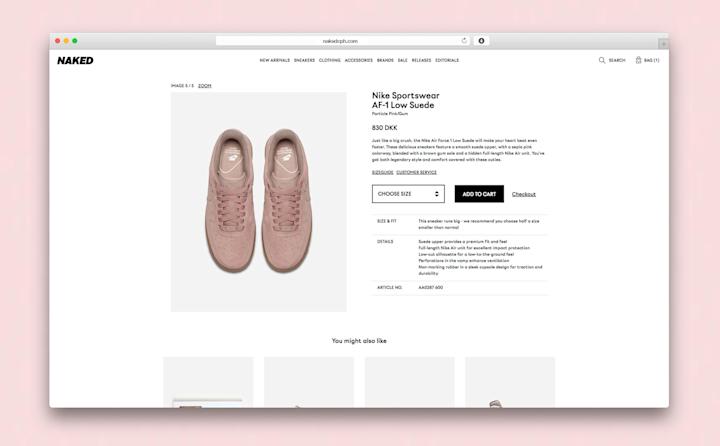Open the Sizeguide link
This screenshot has width=720, height=446.
pyautogui.click(x=382, y=172)
